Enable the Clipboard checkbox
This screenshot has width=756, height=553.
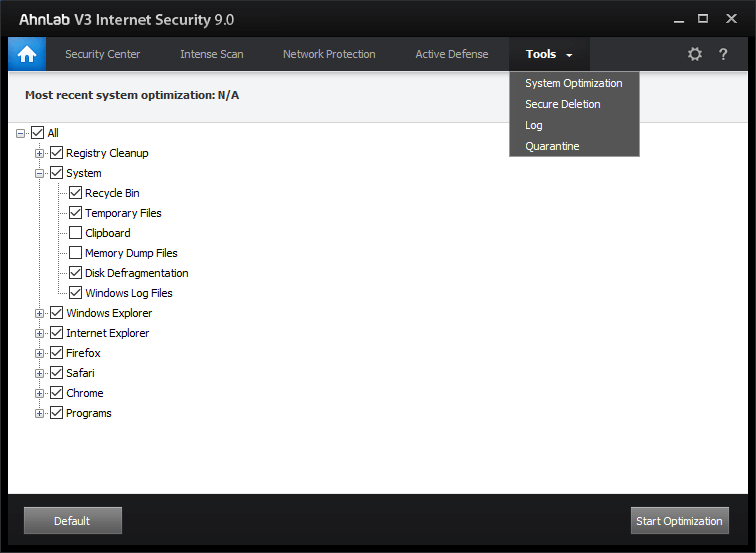[76, 233]
